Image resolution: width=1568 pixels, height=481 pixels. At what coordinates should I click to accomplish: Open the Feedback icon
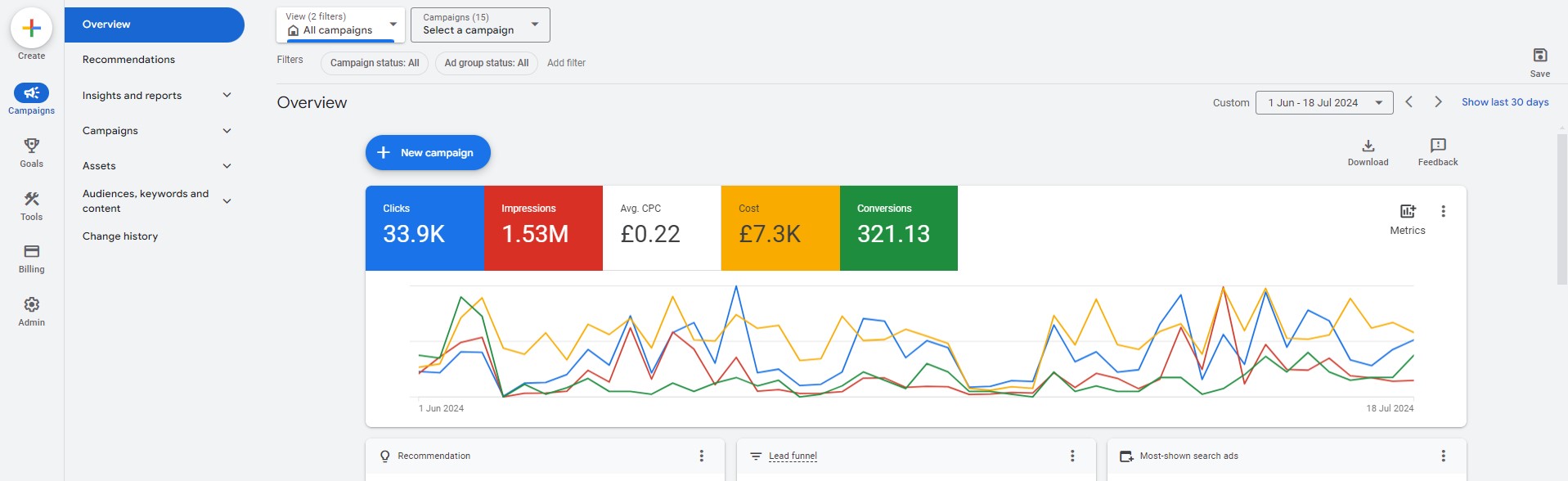tap(1437, 146)
